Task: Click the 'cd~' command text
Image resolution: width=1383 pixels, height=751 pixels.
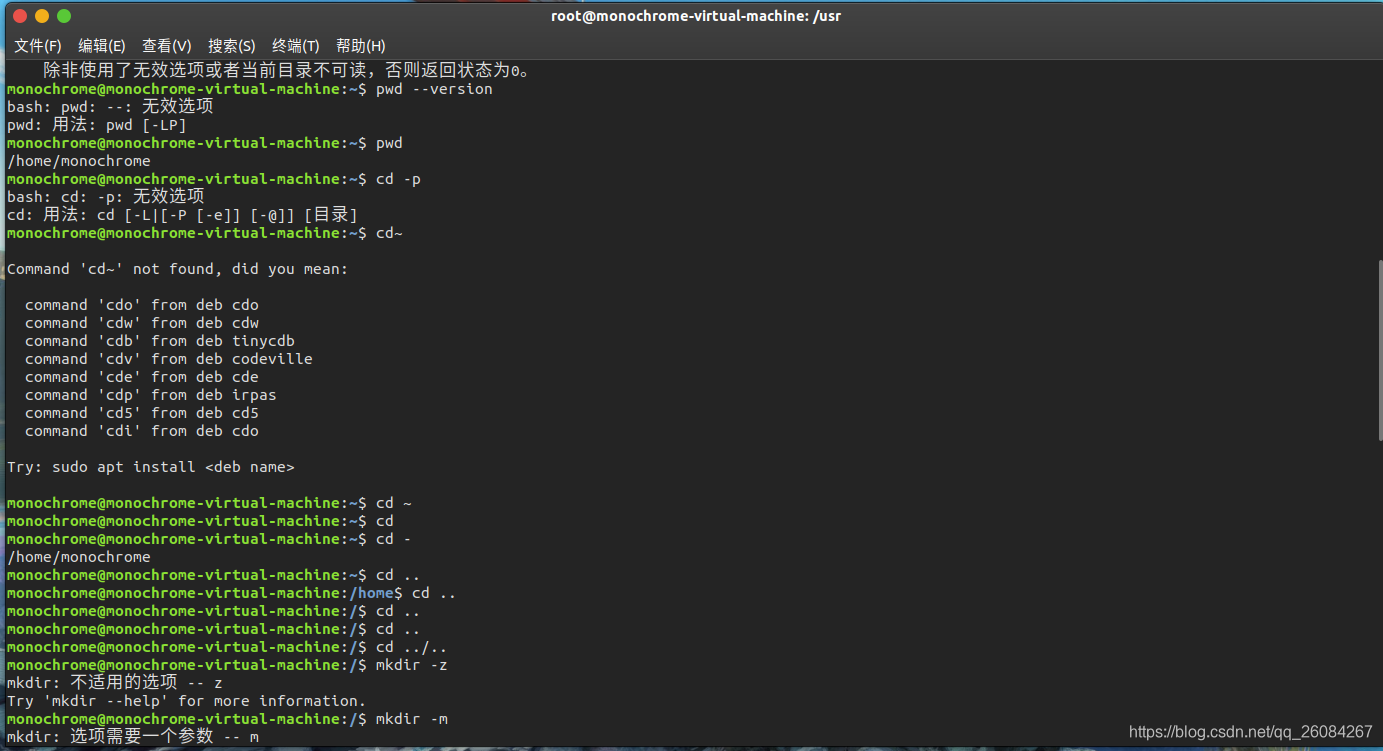Action: [x=389, y=233]
